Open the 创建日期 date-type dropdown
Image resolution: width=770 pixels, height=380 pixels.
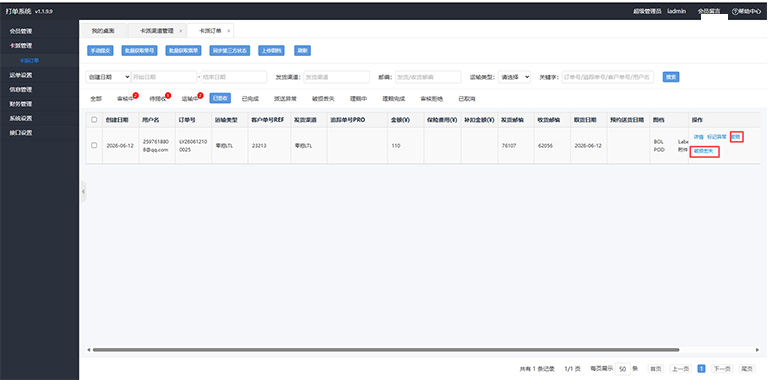[108, 77]
